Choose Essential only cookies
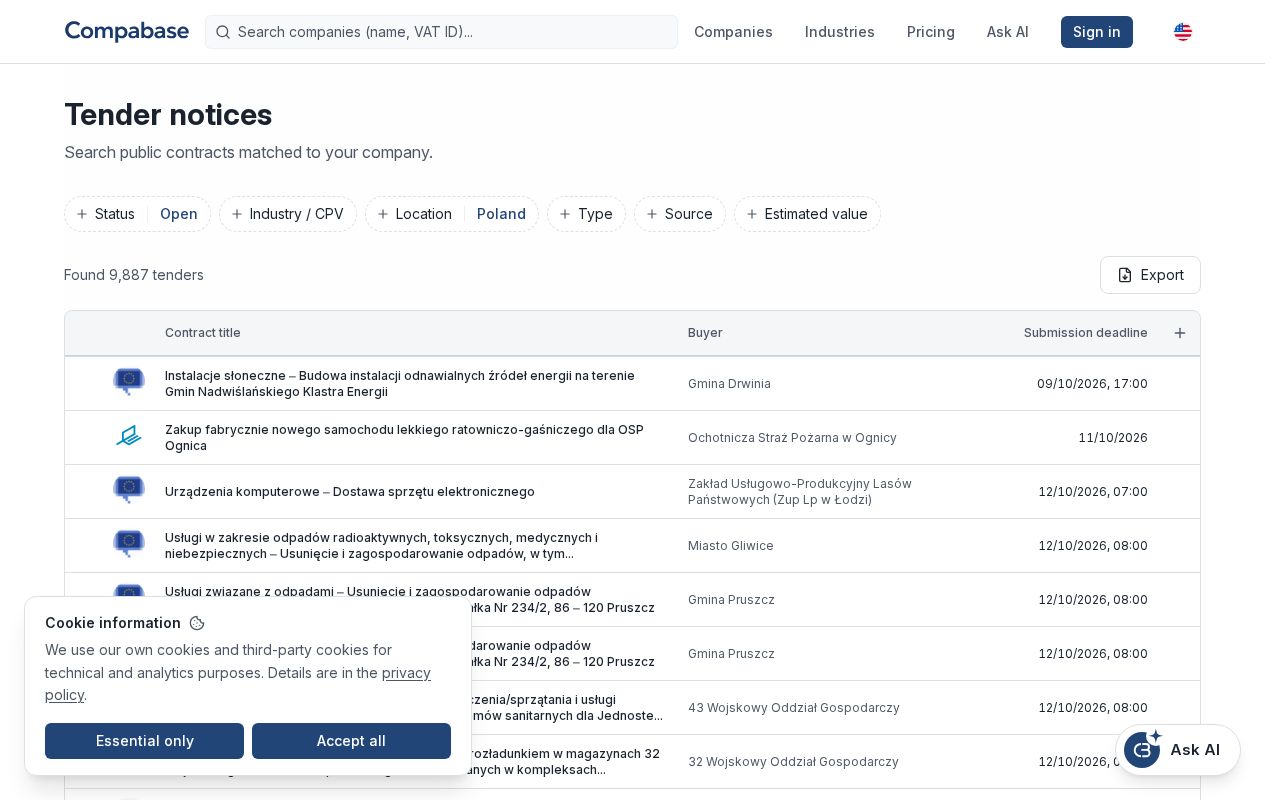 point(144,741)
